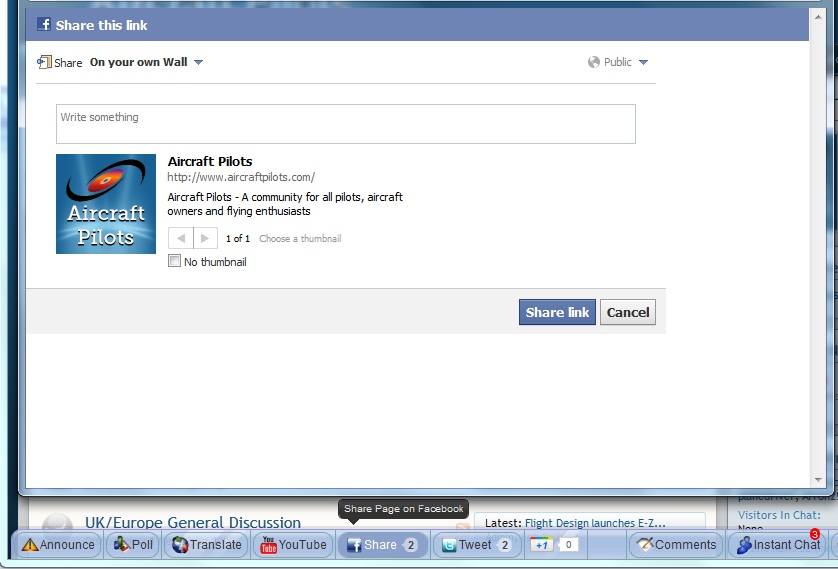Viewport: 838px width, 569px height.
Task: Open UK/Europe General Discussion forum link
Action: [193, 522]
